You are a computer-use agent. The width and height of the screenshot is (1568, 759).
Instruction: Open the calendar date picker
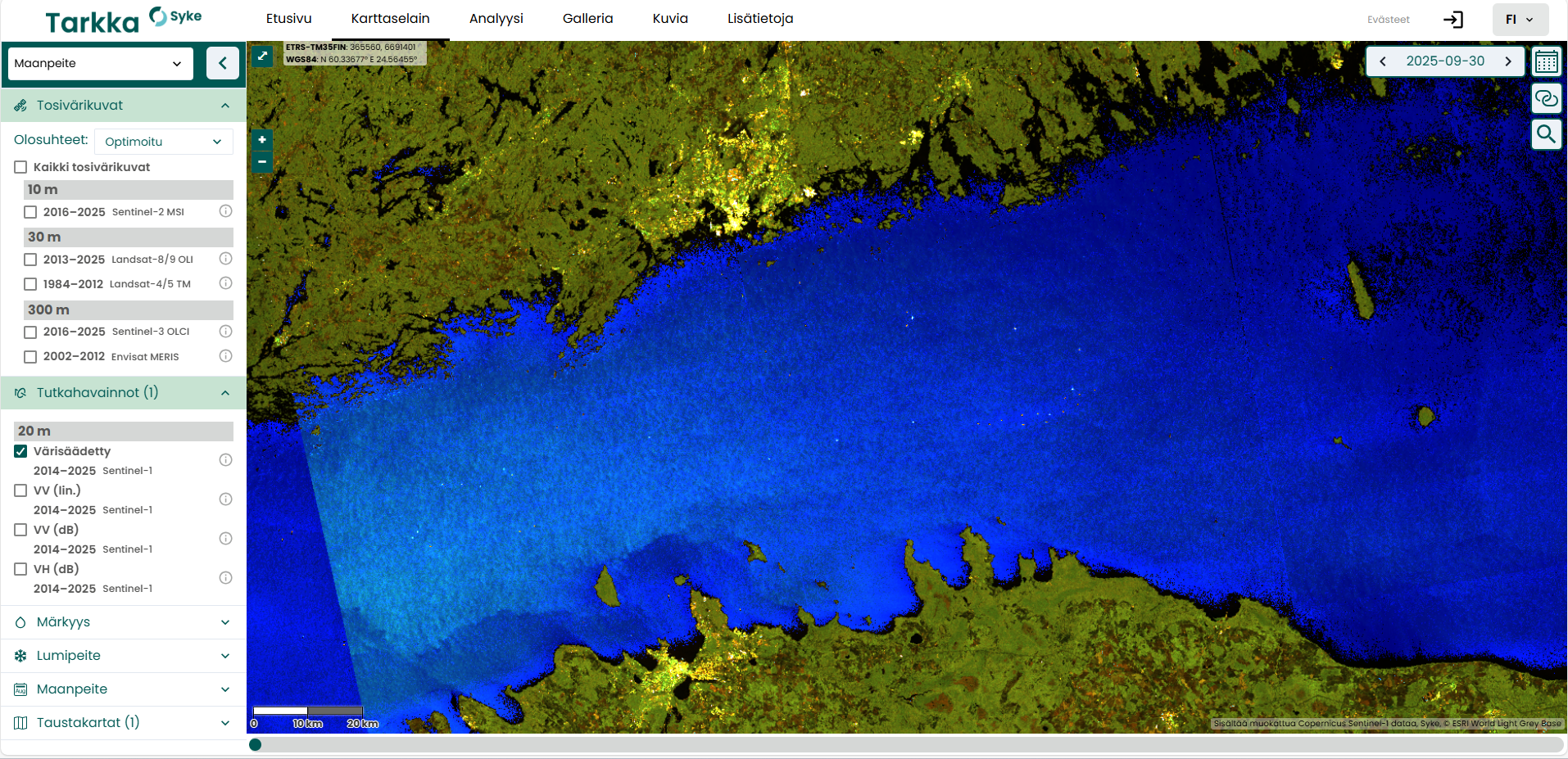coord(1546,62)
